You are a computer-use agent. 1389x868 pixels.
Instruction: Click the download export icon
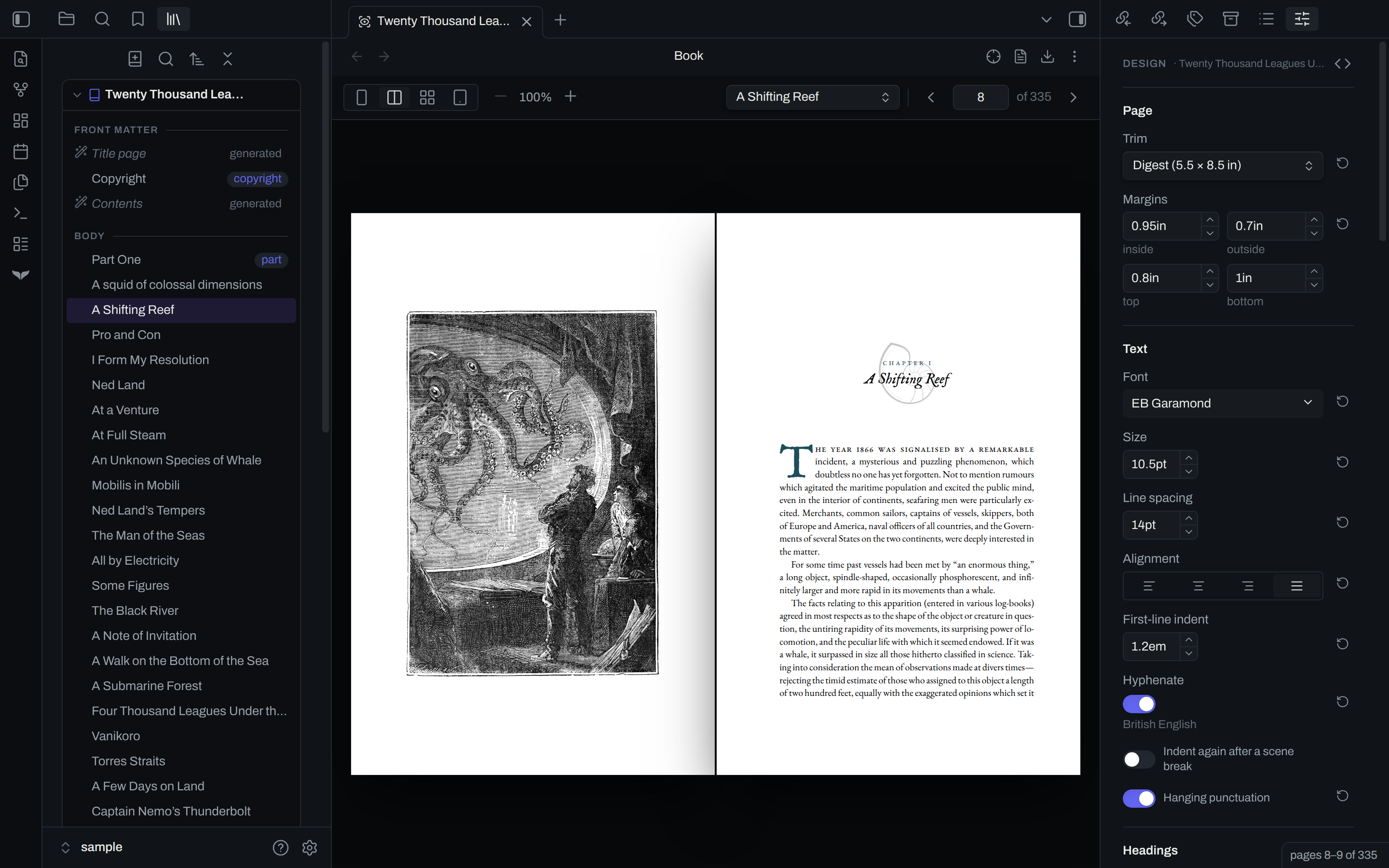click(x=1048, y=56)
